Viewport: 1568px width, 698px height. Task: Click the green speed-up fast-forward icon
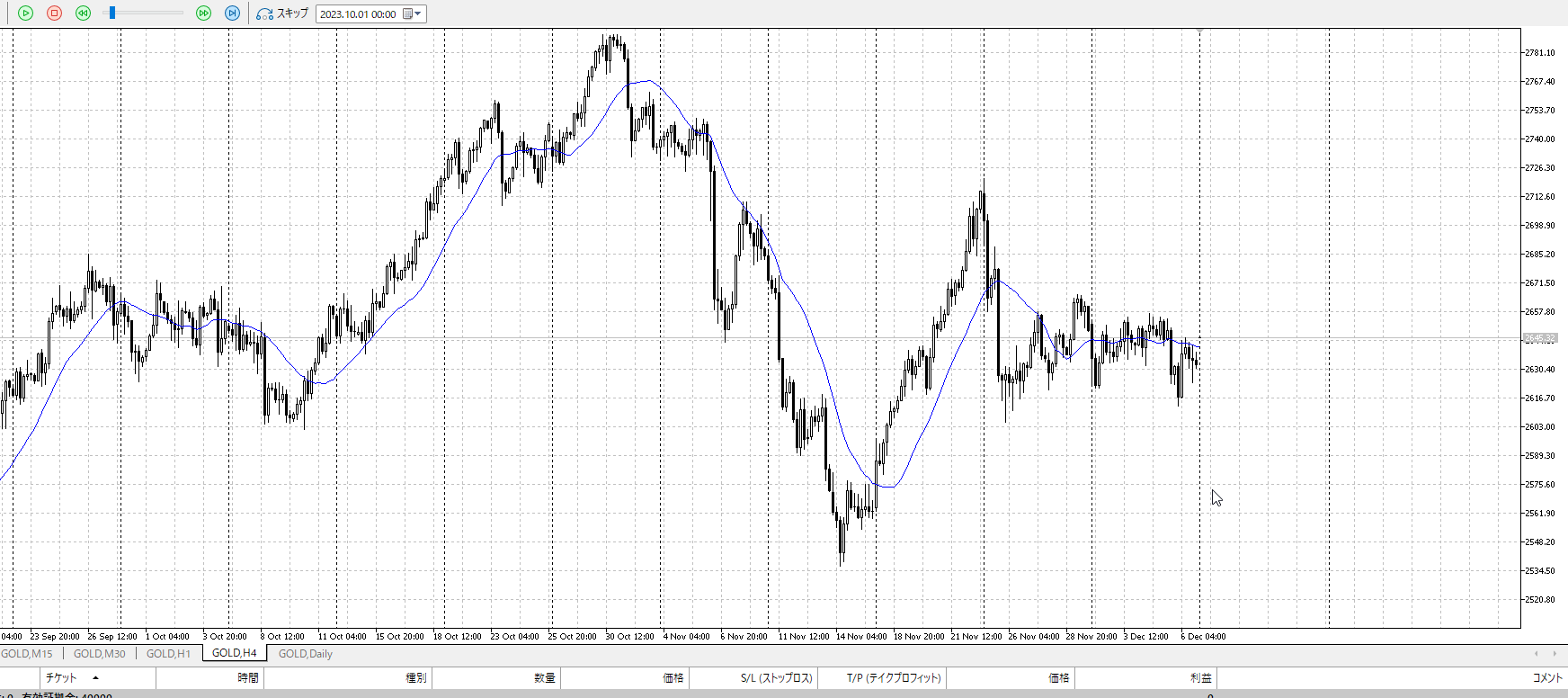coord(203,13)
